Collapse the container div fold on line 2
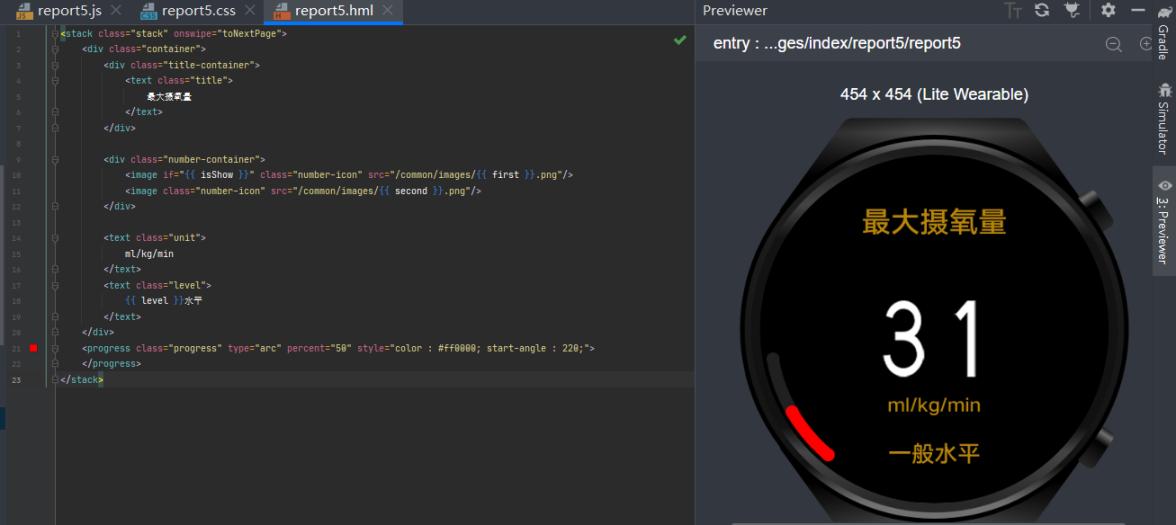The image size is (1176, 525). pyautogui.click(x=55, y=50)
